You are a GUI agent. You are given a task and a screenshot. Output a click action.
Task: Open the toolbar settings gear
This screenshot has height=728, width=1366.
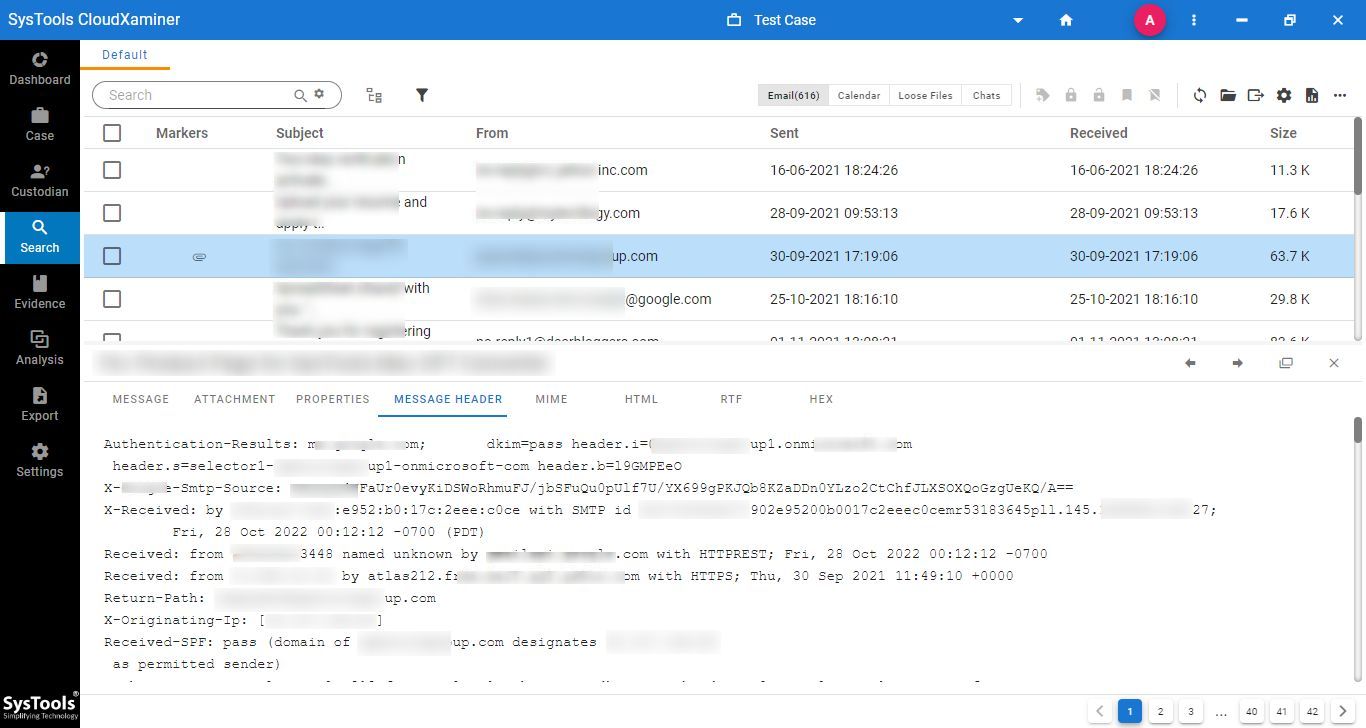1284,95
